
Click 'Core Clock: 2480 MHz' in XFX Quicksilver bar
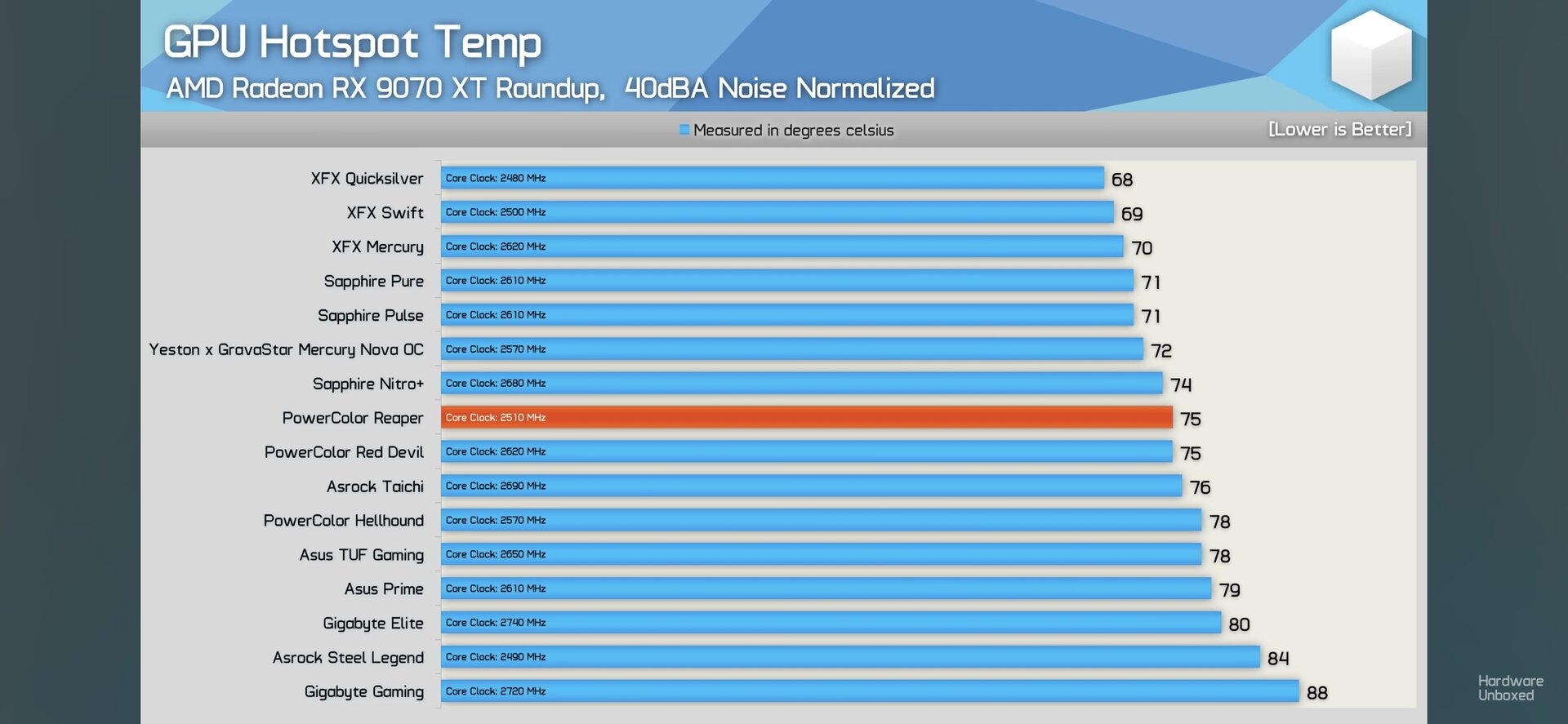coord(496,178)
